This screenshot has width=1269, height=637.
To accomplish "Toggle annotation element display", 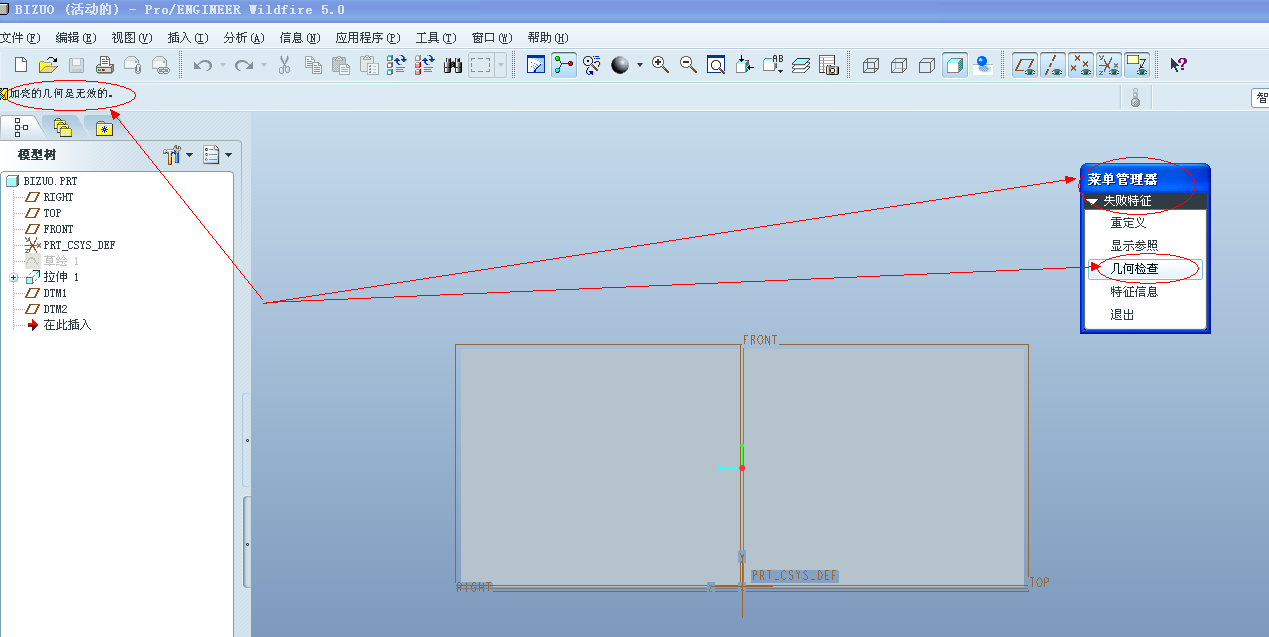I will (x=1137, y=65).
